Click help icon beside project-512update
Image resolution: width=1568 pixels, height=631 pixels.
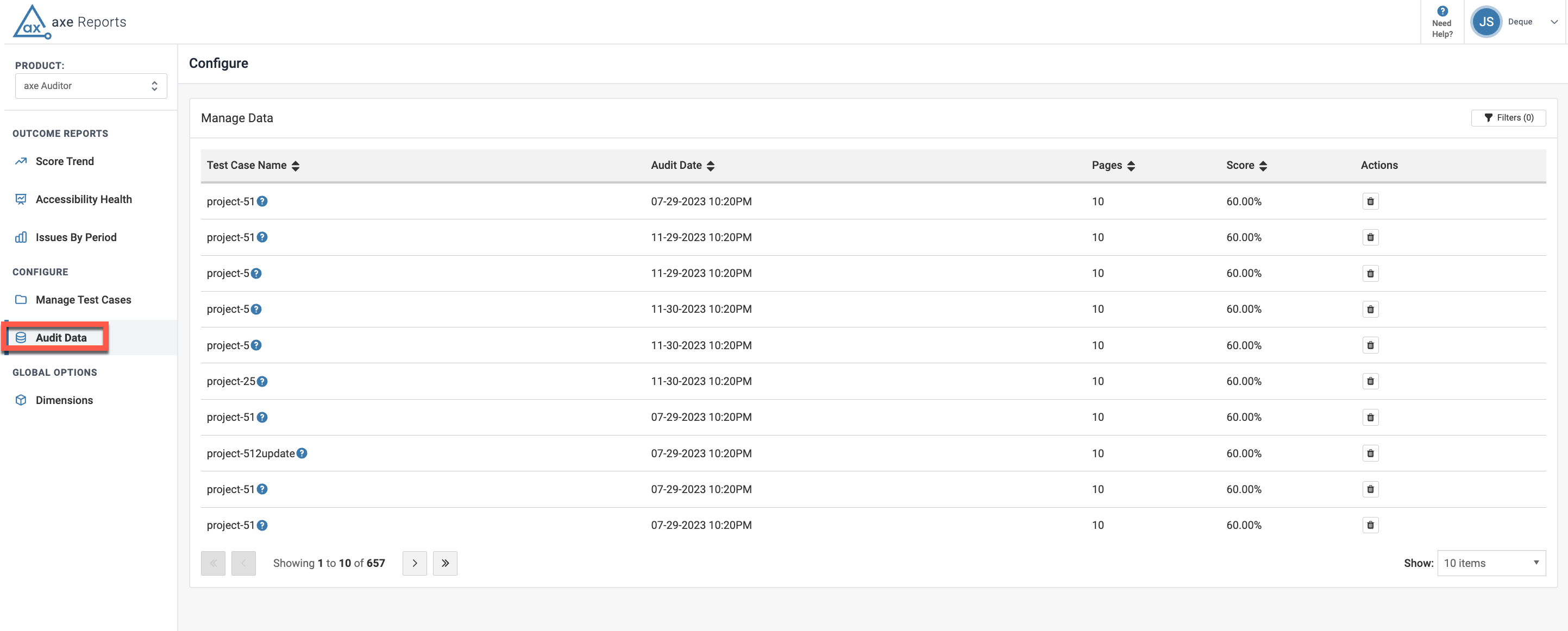pos(302,453)
